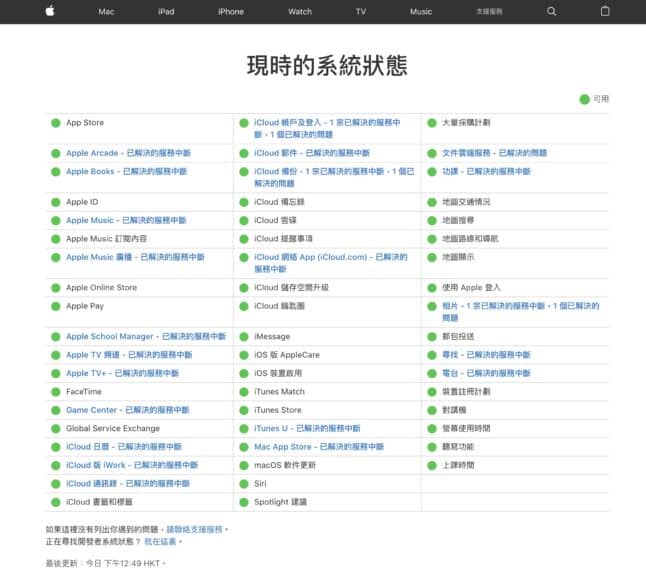Open the iCloud 版 iWork outage link

point(132,465)
